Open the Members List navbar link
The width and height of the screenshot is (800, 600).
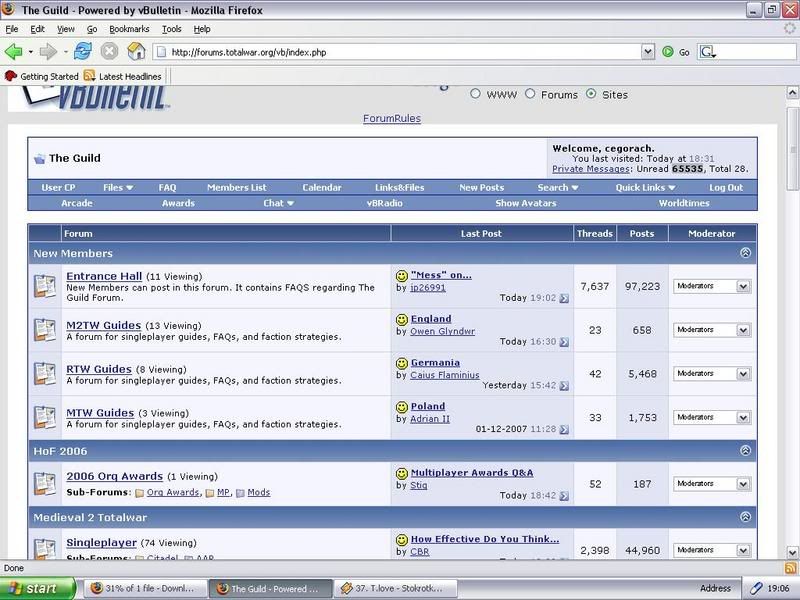coord(237,188)
